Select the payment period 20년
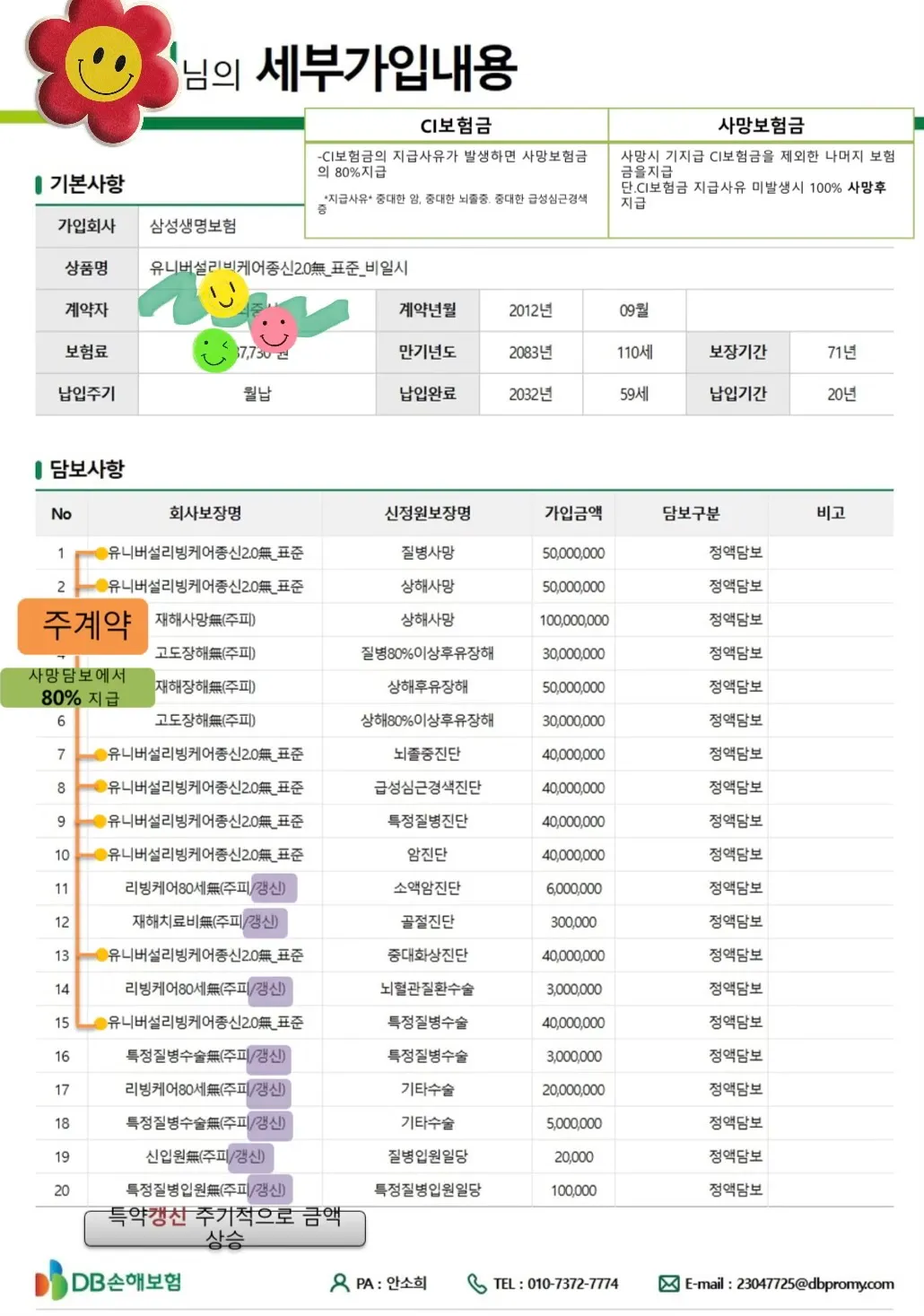 click(841, 395)
